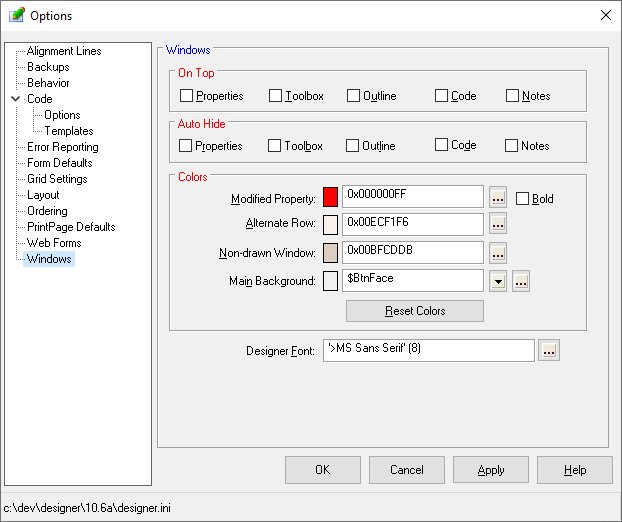
Task: Click the Alternate Row hex value field
Action: point(412,225)
